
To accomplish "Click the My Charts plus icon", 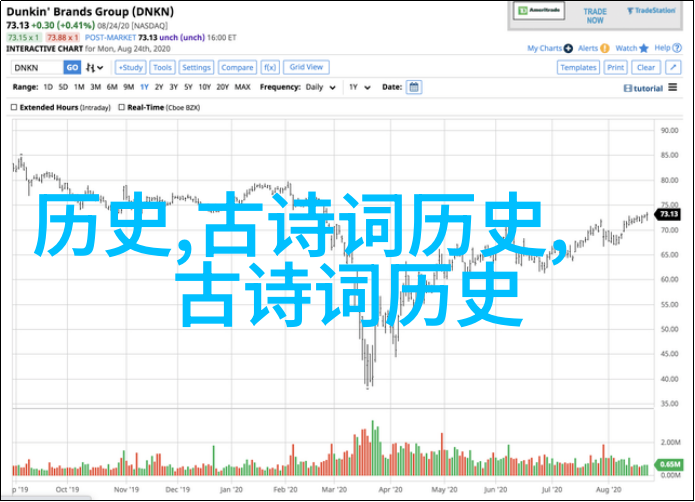I will pos(568,48).
